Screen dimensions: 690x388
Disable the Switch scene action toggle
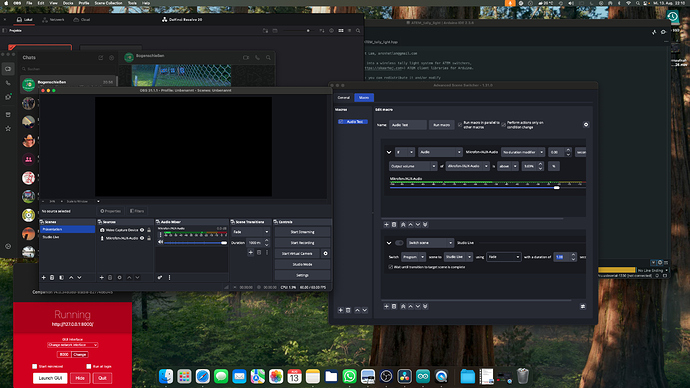point(399,243)
